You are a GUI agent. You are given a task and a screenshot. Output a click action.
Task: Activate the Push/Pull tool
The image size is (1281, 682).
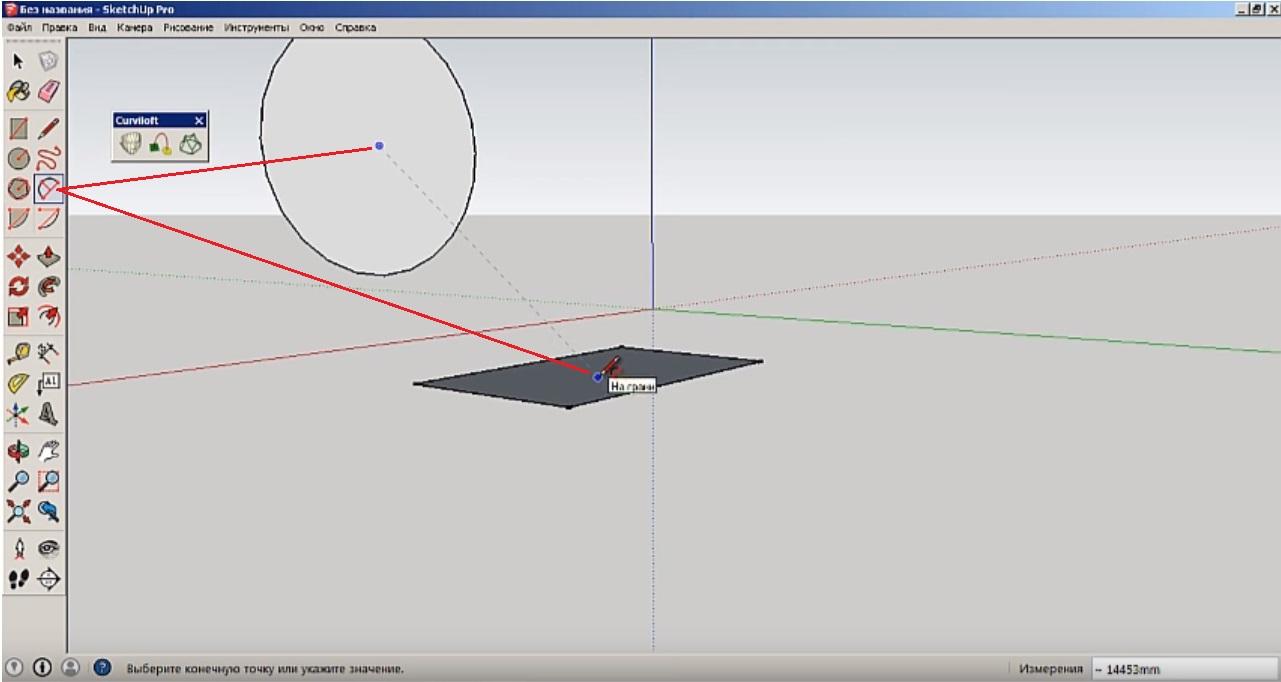48,257
